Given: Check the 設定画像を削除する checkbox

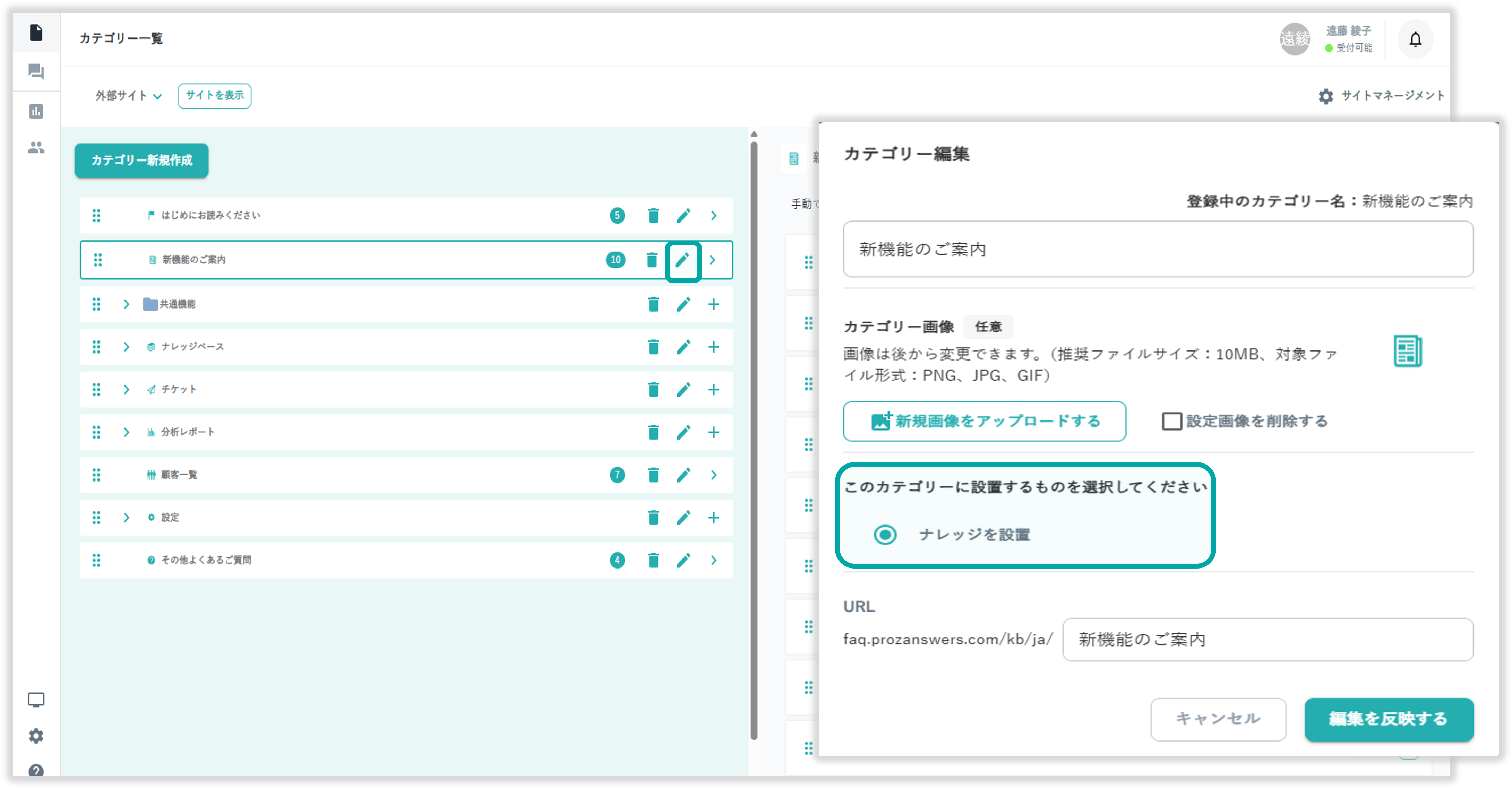Looking at the screenshot, I should pos(1171,420).
